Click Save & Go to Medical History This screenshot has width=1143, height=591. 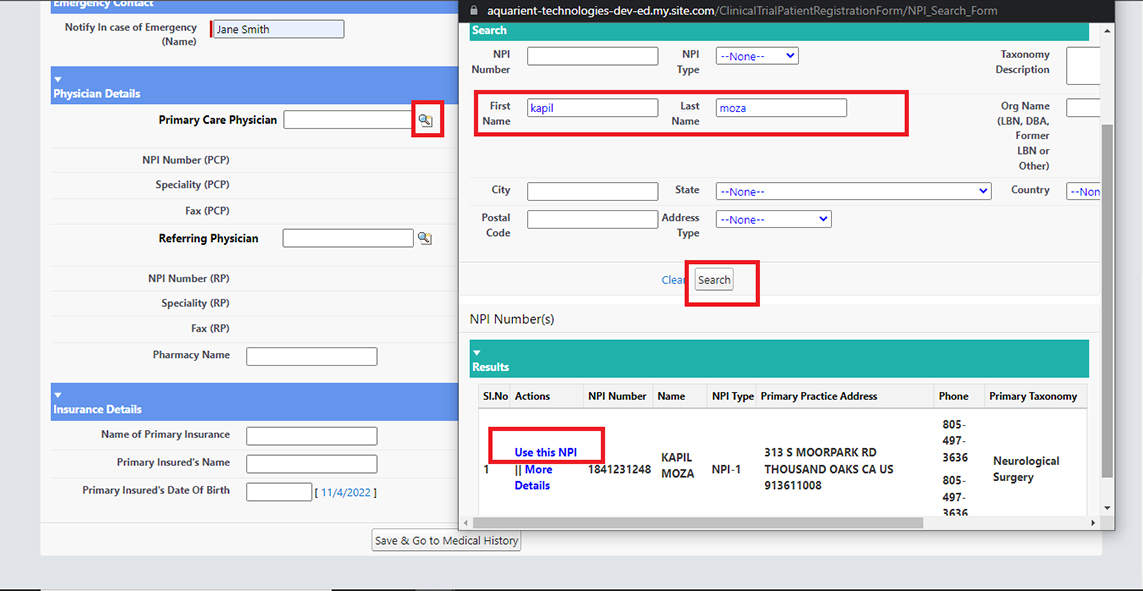pyautogui.click(x=446, y=541)
